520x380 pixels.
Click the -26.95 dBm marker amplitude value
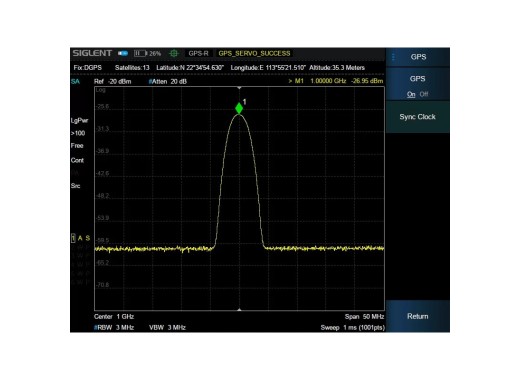[367, 81]
